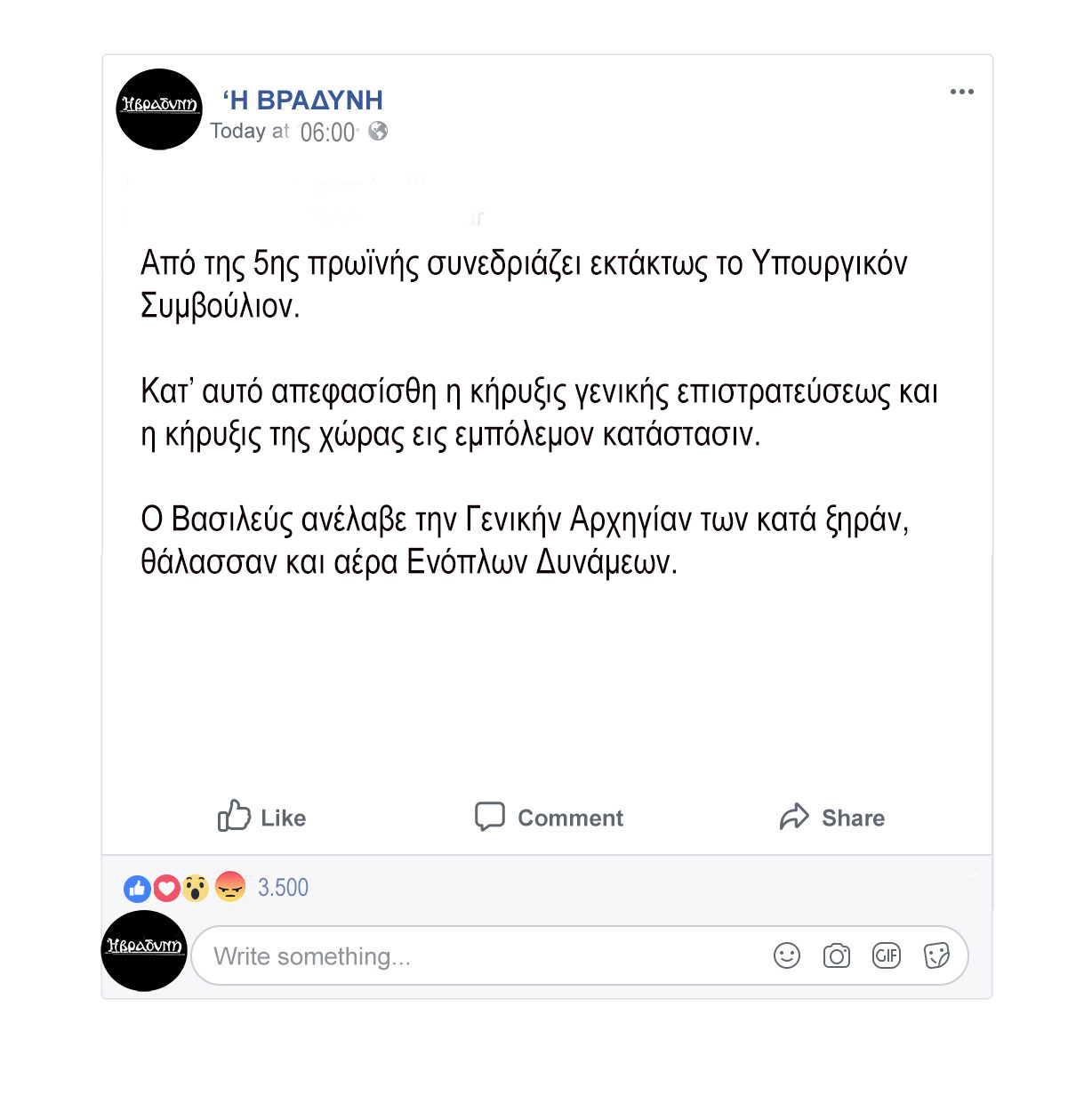Click the share arrow icon
Viewport: 1092px width, 1096px height.
[x=794, y=816]
